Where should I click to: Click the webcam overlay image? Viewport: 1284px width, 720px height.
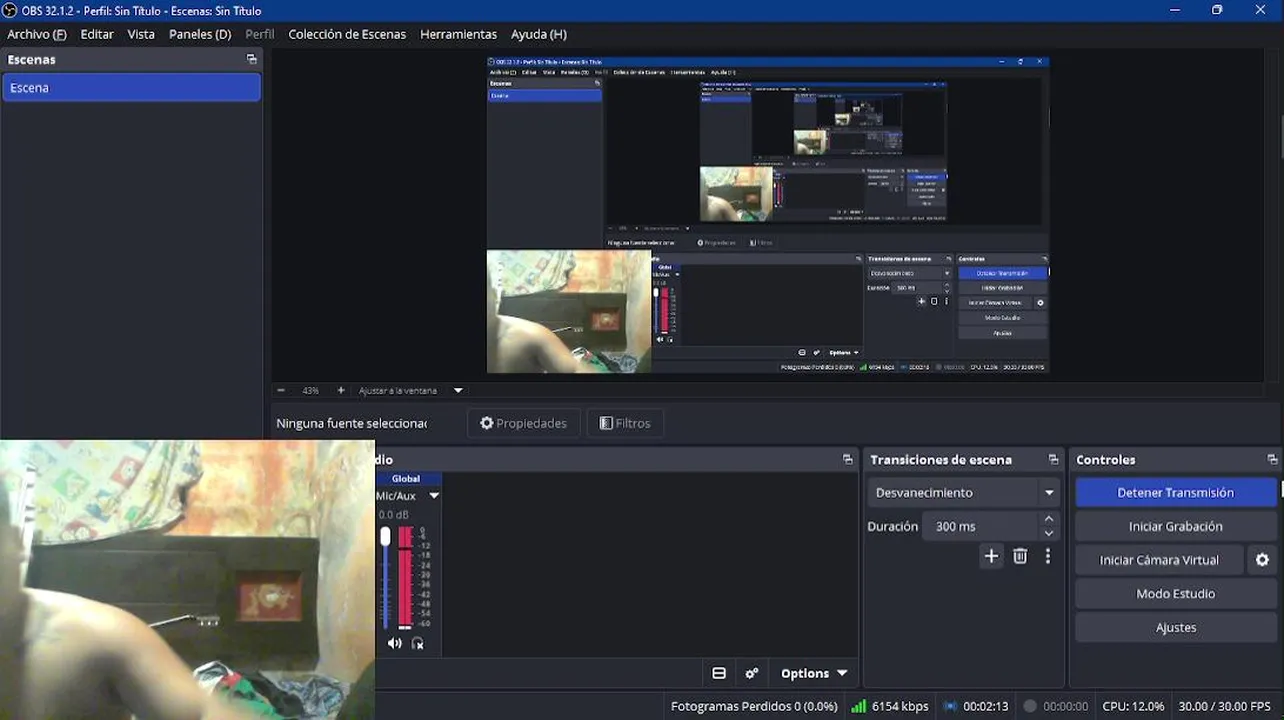tap(187, 580)
